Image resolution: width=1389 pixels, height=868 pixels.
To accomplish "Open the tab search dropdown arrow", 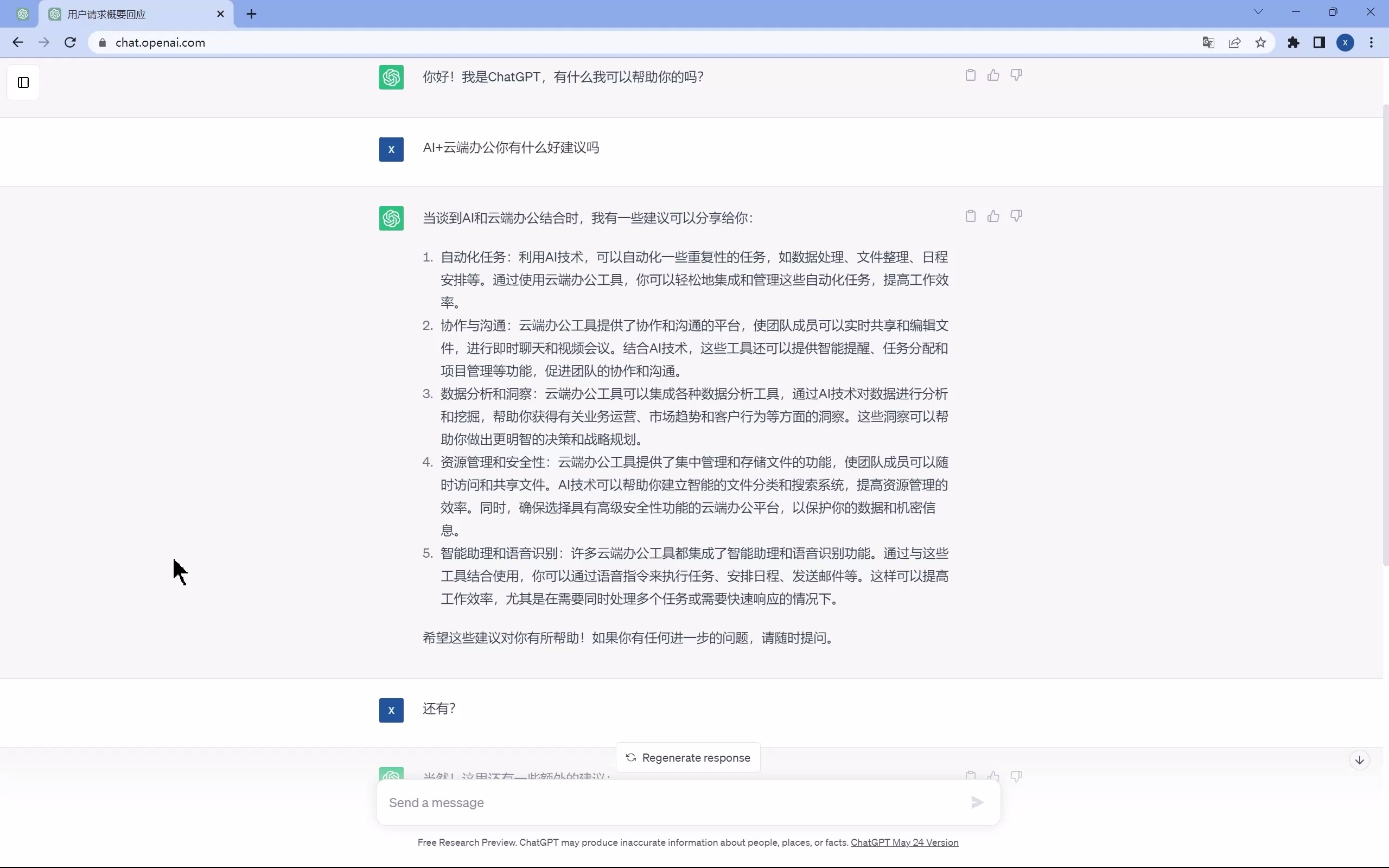I will (1259, 11).
